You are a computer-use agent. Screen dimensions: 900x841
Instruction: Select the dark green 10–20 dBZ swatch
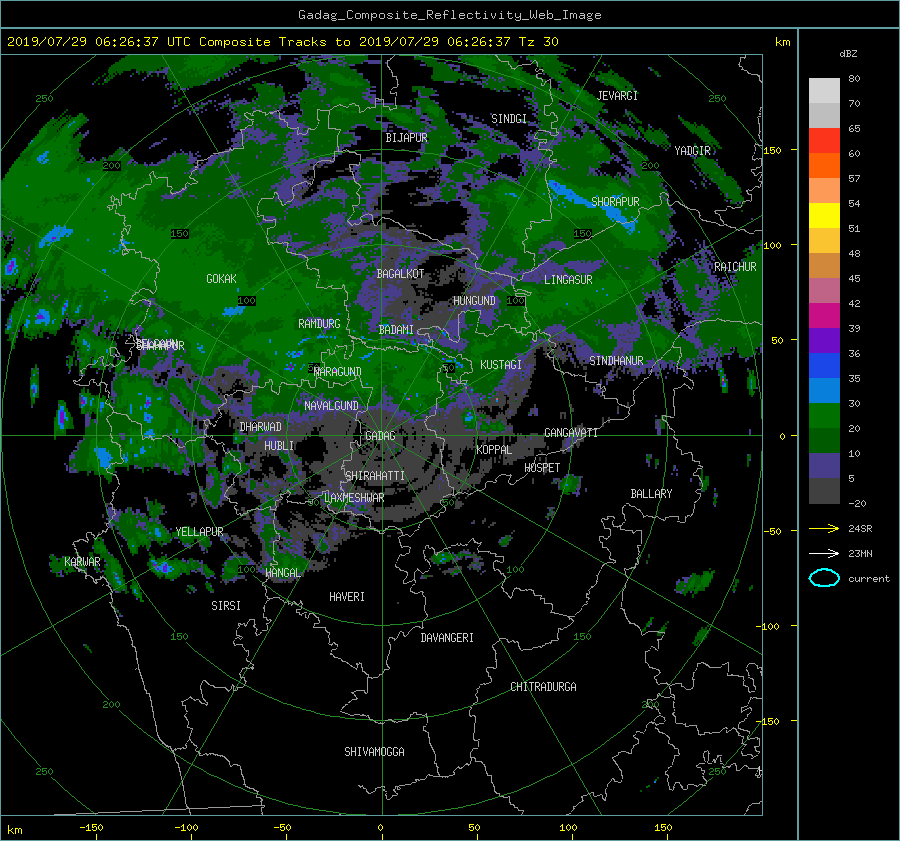(x=824, y=440)
